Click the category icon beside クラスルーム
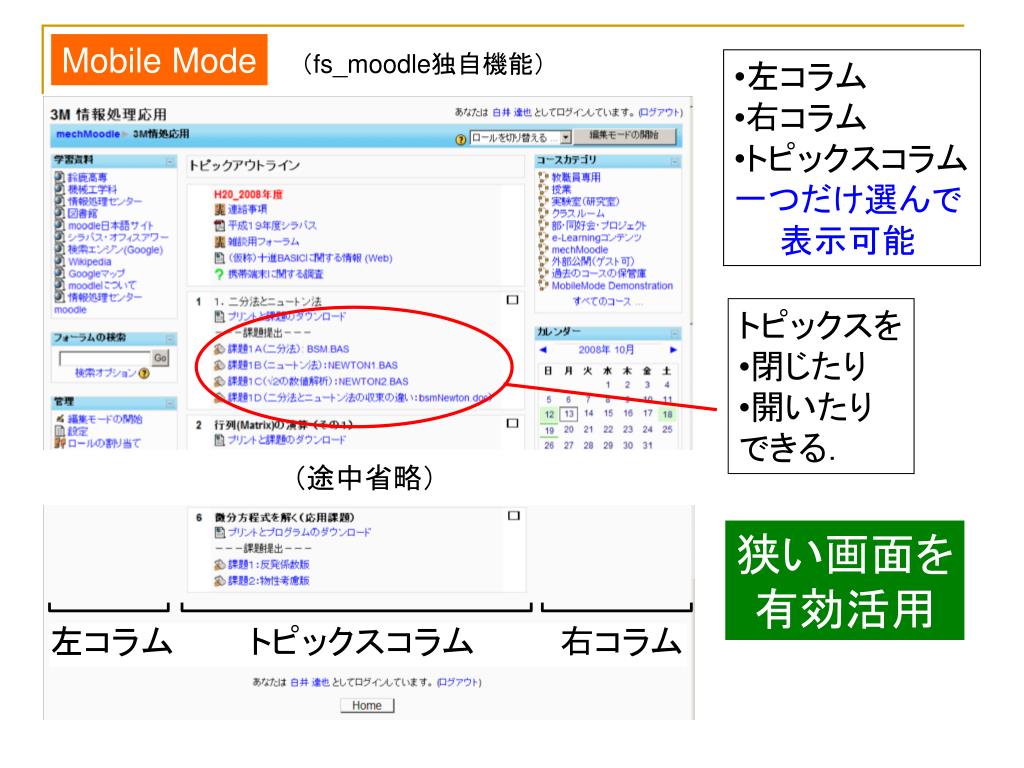This screenshot has width=1024, height=768. click(543, 213)
